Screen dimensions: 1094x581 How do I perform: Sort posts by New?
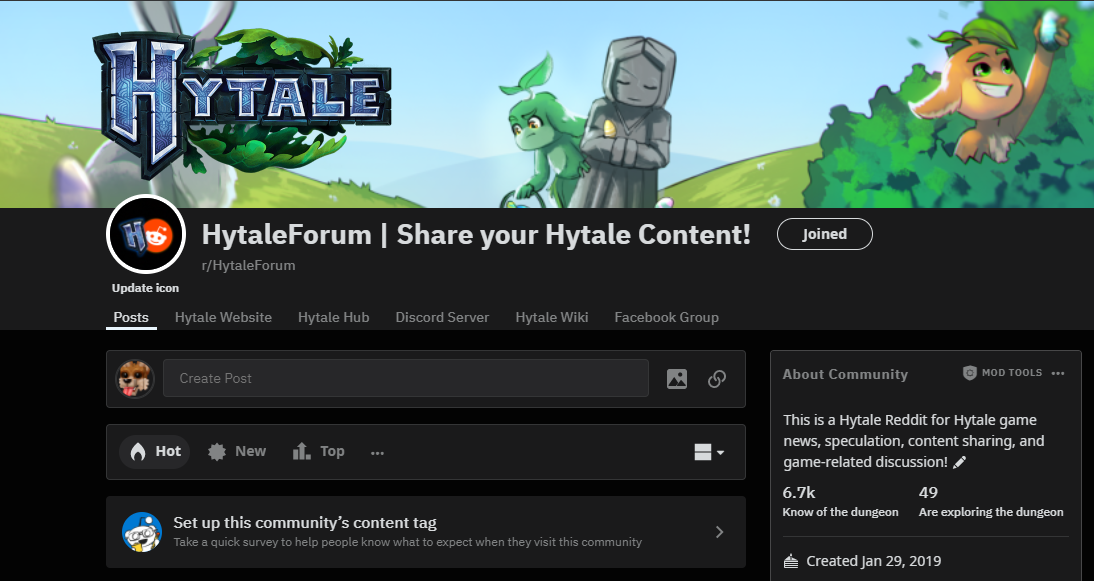[237, 451]
